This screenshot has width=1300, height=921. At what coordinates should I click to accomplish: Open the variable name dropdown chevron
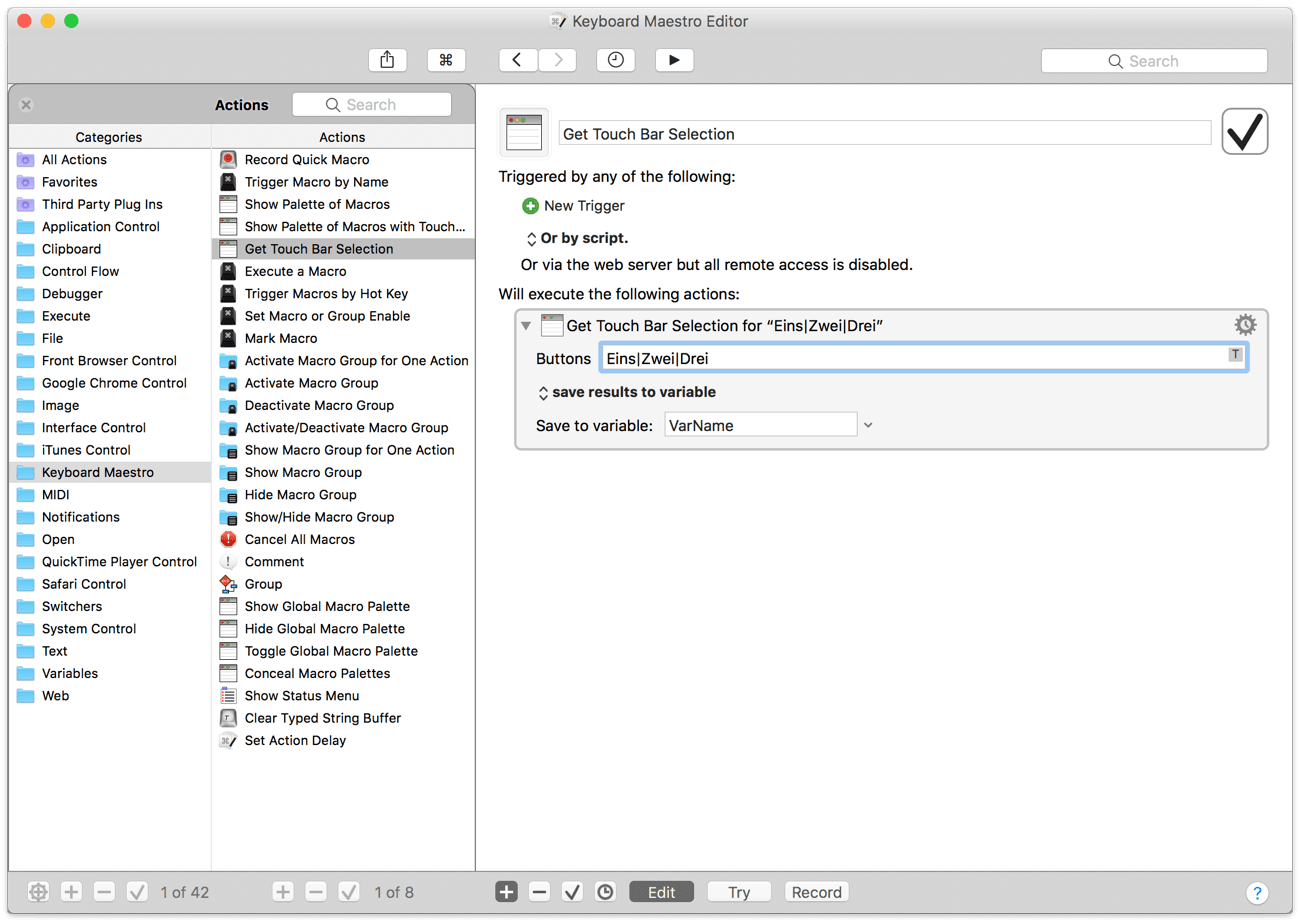pos(868,425)
